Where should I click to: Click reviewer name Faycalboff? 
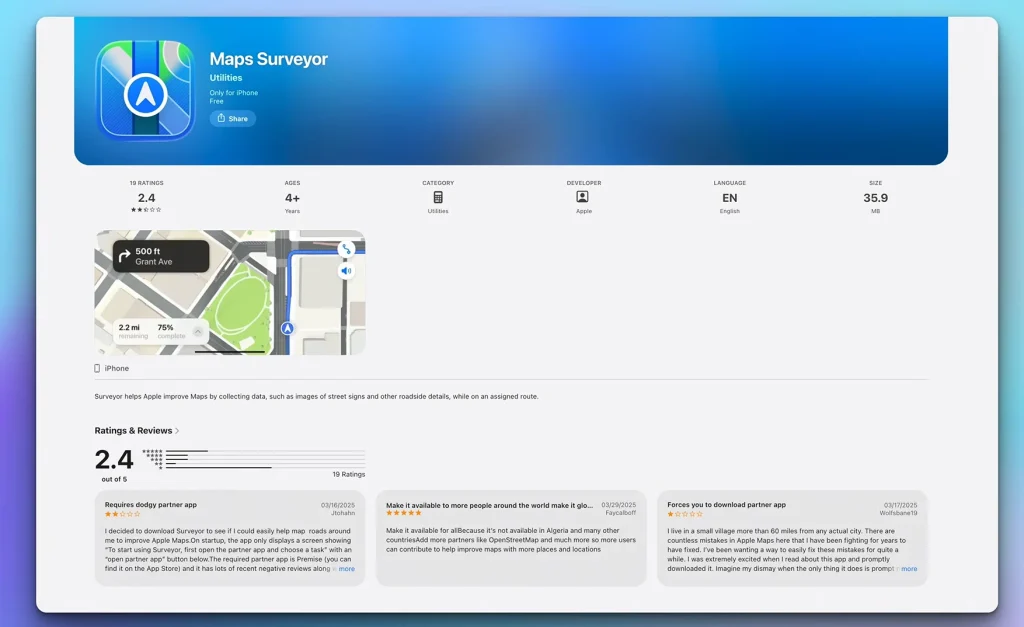620,513
